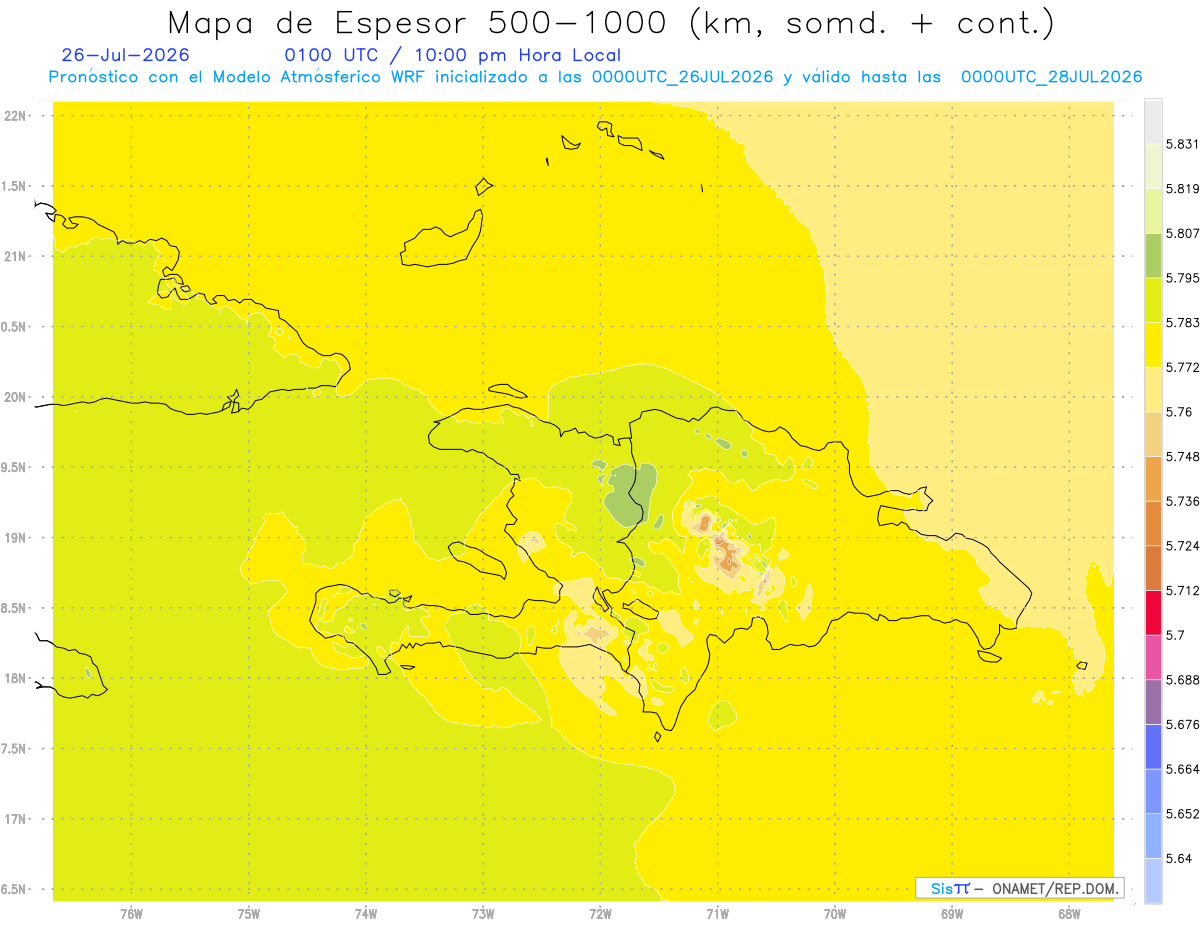Click the '5.736' colorbar value
This screenshot has height=927, width=1200.
click(1182, 501)
